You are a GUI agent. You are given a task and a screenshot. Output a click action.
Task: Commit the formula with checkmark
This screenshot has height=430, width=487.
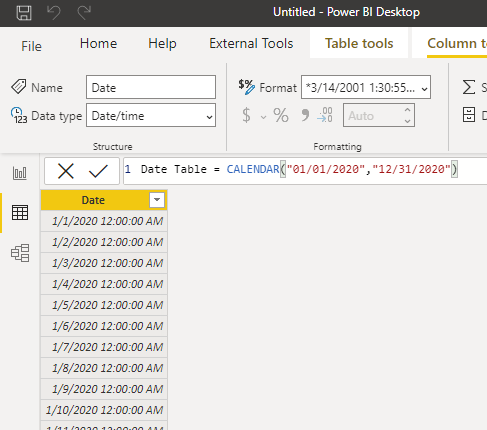pyautogui.click(x=98, y=171)
